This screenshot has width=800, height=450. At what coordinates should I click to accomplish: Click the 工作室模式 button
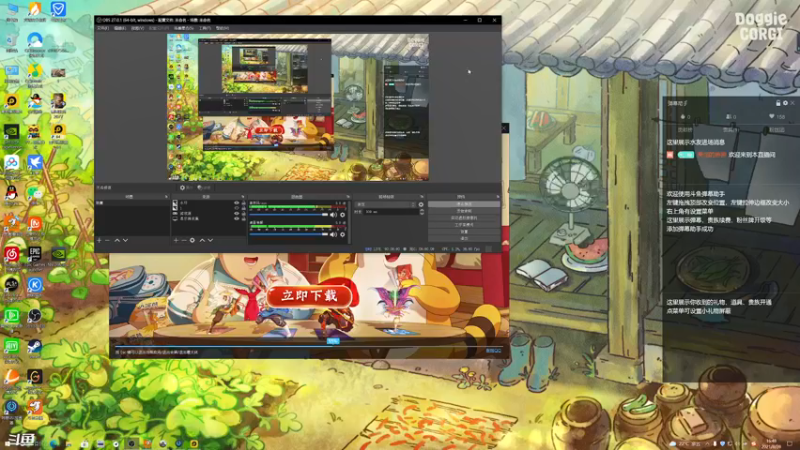click(464, 224)
